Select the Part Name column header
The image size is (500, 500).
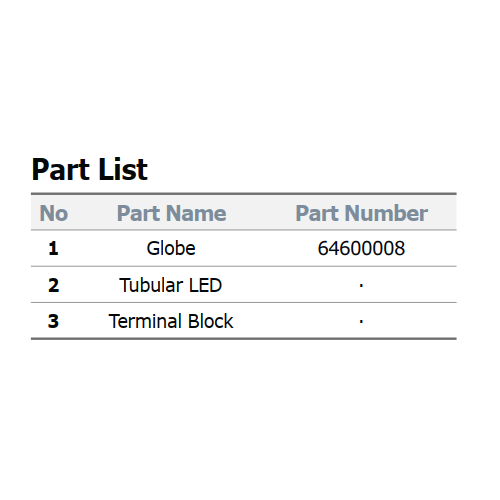[x=171, y=213]
